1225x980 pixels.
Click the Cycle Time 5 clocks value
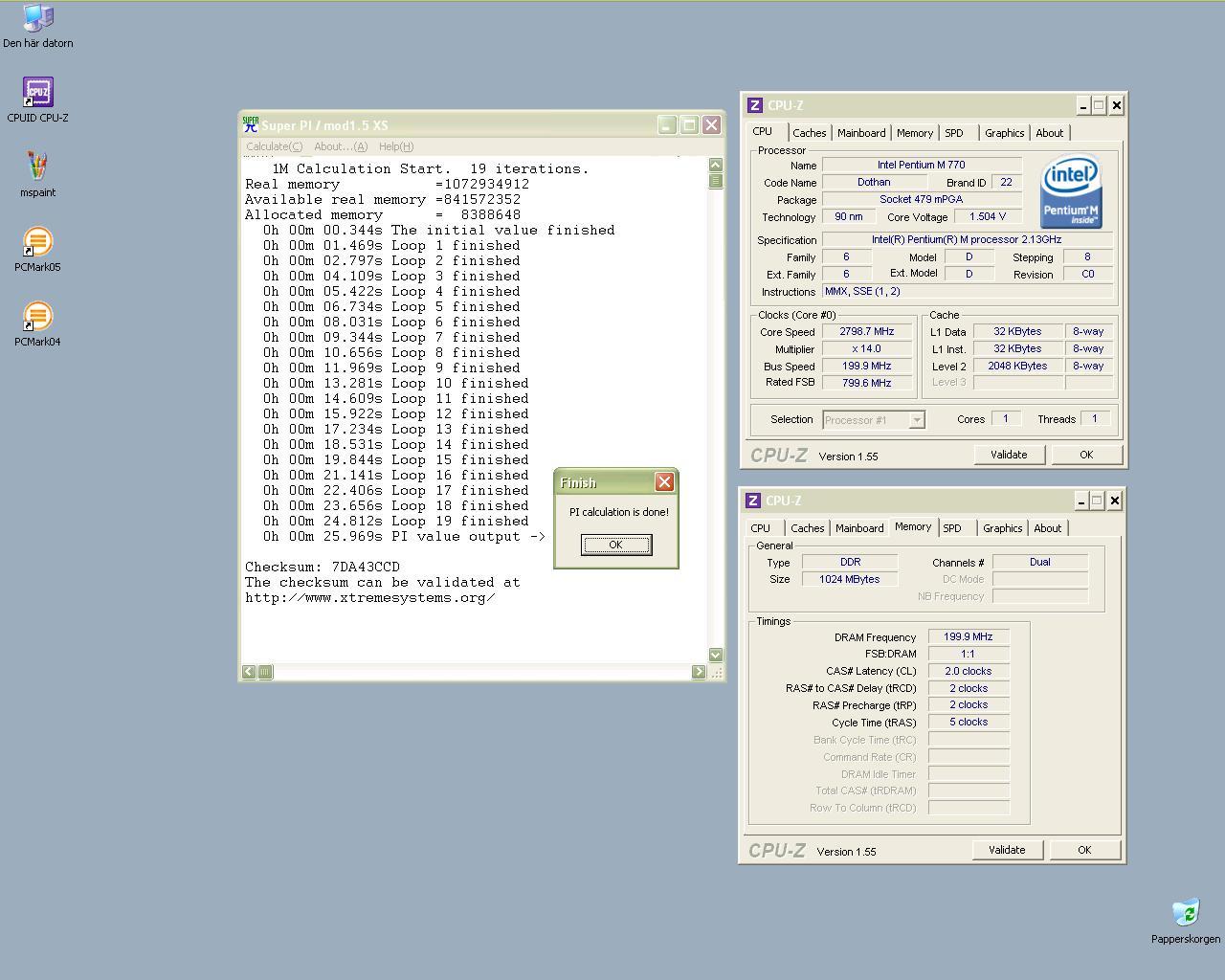pos(969,723)
